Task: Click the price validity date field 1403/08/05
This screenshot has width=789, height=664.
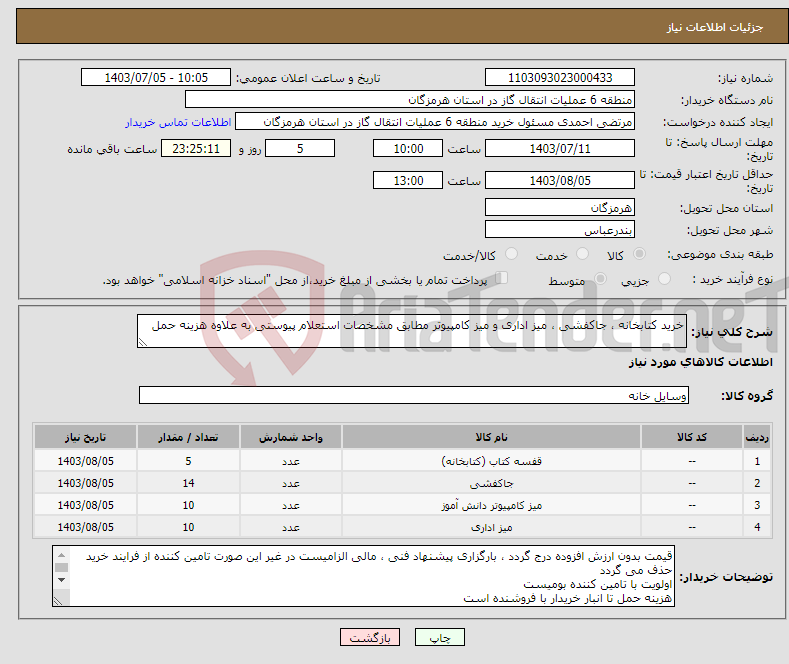Action: (x=560, y=180)
